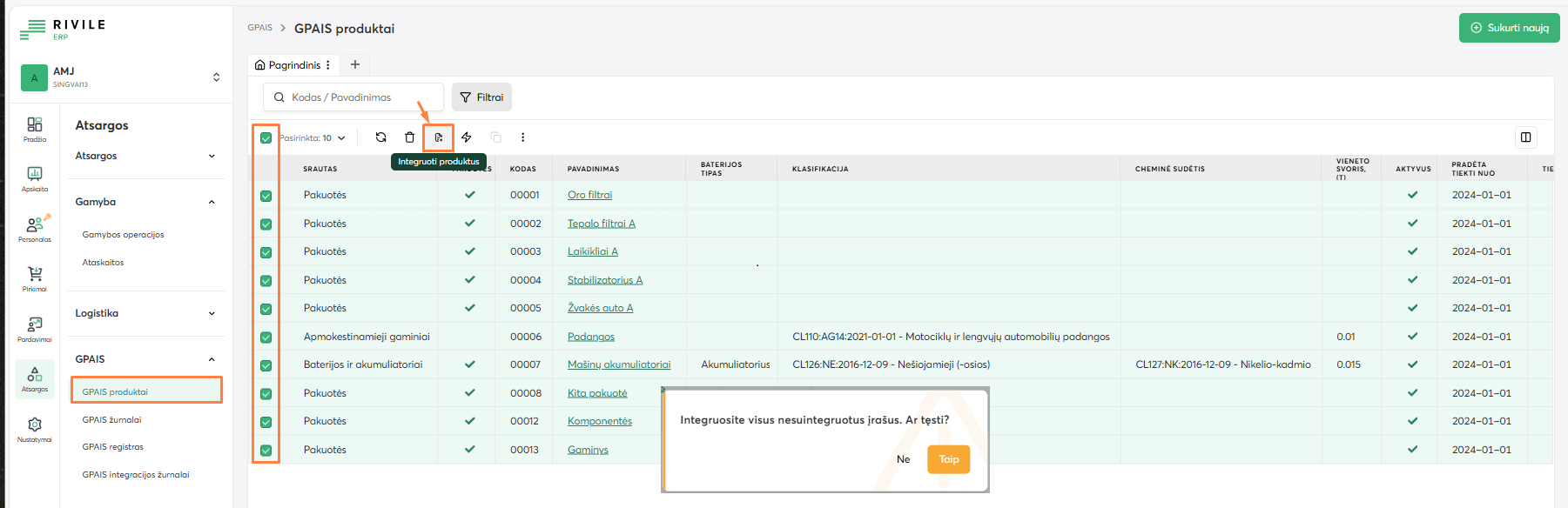Screen dimensions: 1568x508
Task: Open GPAIS žurnalai menu item
Action: [111, 419]
